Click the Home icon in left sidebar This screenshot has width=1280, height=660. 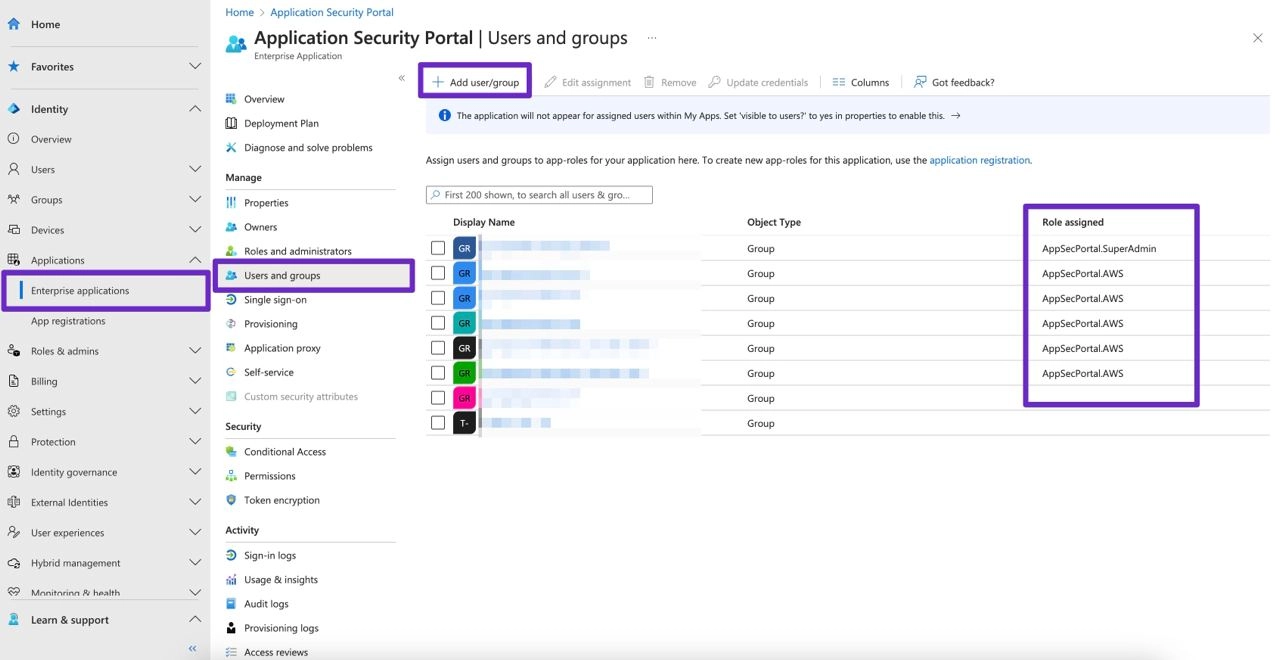click(x=14, y=24)
